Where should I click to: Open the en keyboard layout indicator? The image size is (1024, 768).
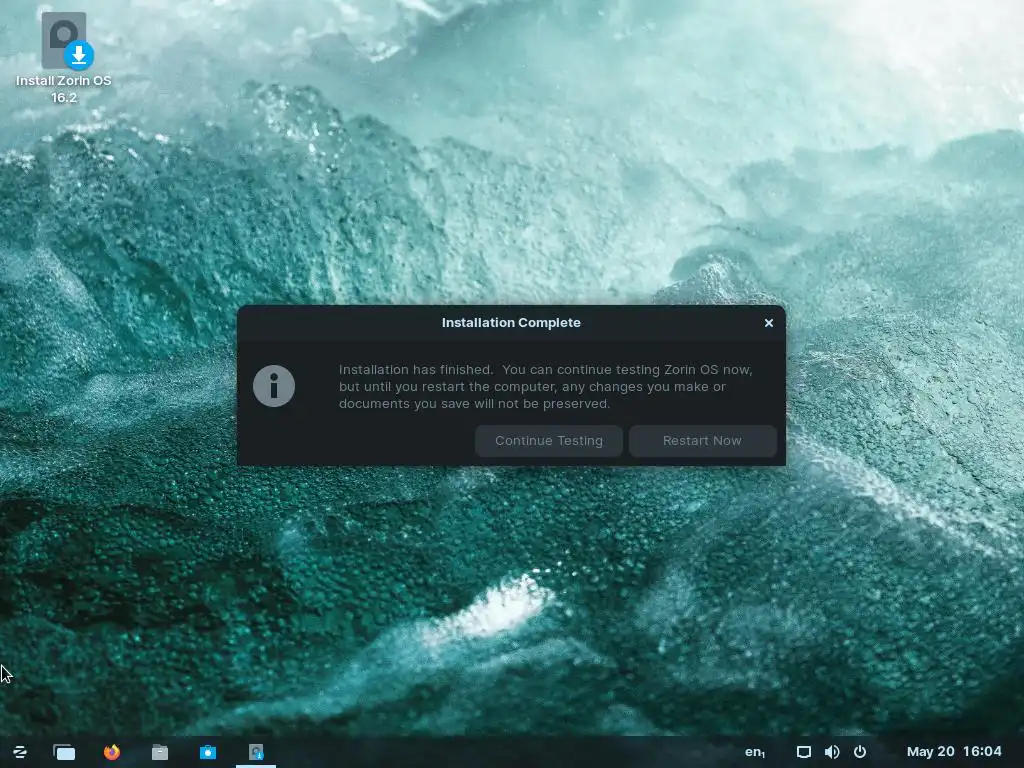tap(755, 752)
